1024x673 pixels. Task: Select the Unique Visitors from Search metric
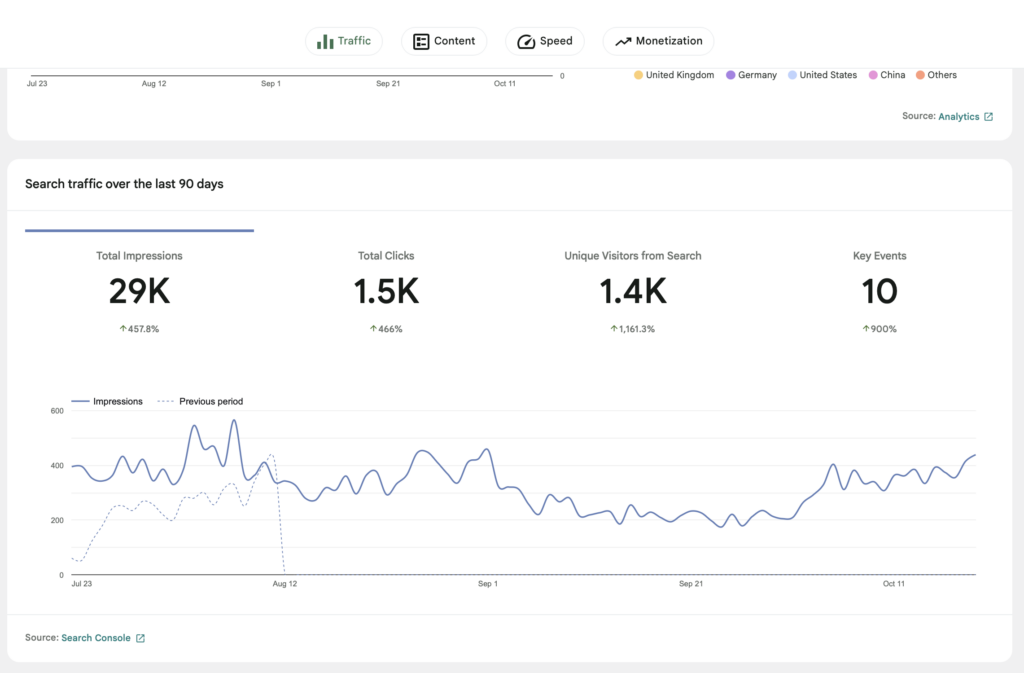coord(633,292)
